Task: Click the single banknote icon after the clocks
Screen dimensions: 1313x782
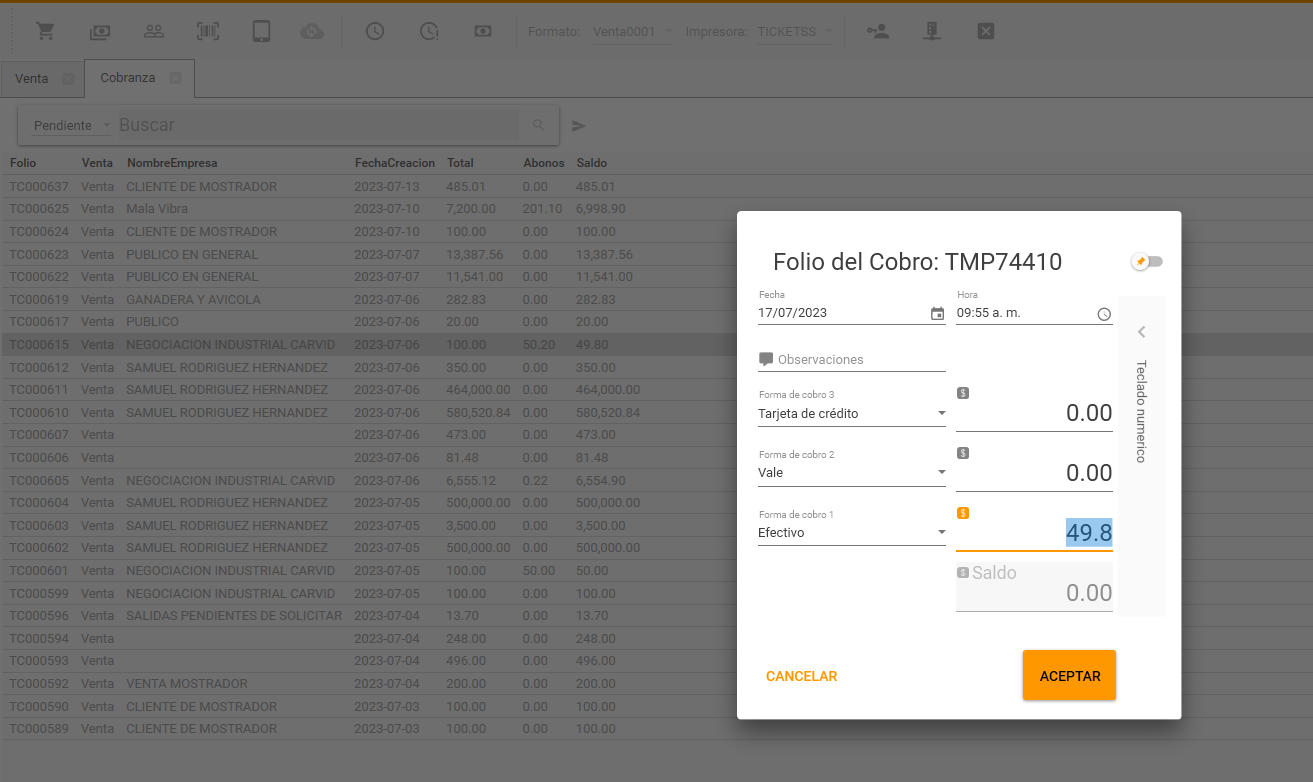Action: 483,31
